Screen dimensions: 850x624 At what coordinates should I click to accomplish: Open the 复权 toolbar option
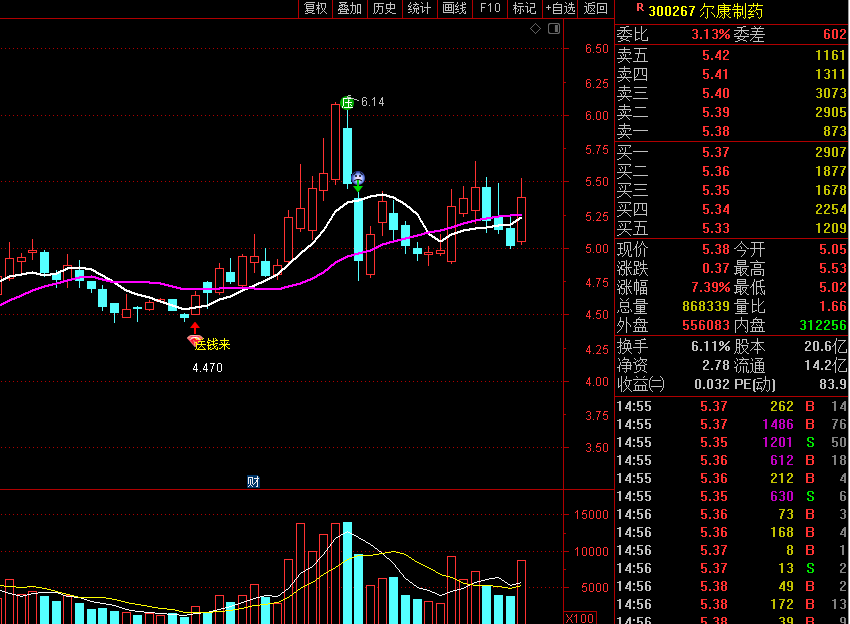pos(315,8)
